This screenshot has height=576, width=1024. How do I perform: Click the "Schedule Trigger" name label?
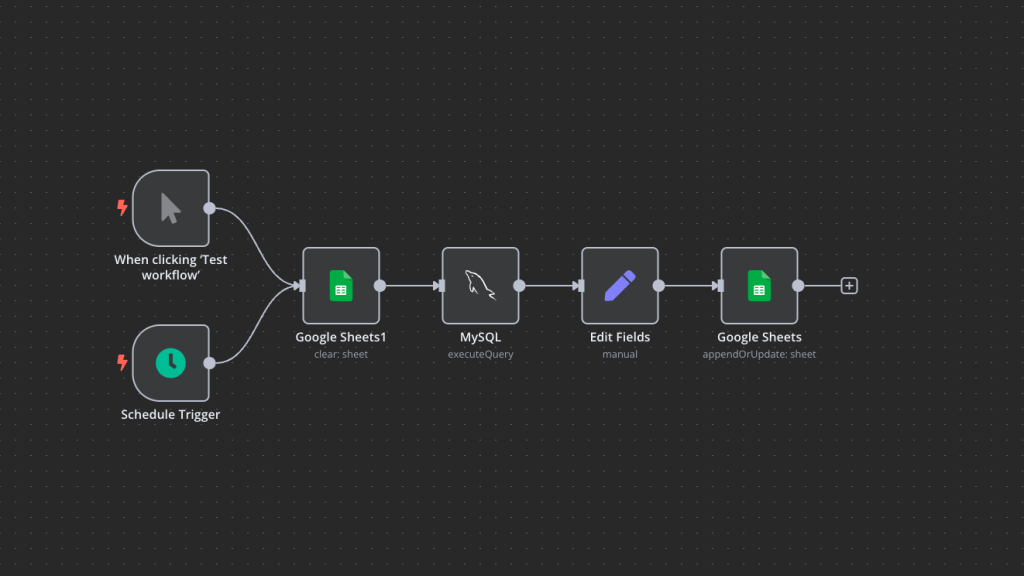pos(171,414)
